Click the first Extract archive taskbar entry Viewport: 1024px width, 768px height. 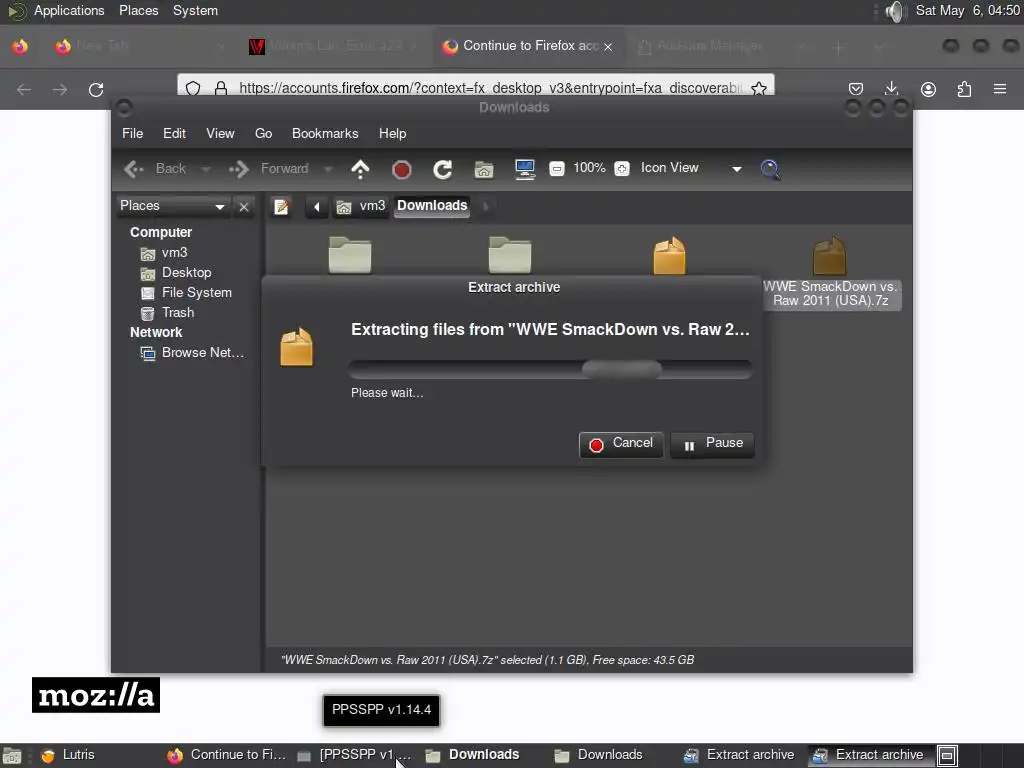coord(739,756)
